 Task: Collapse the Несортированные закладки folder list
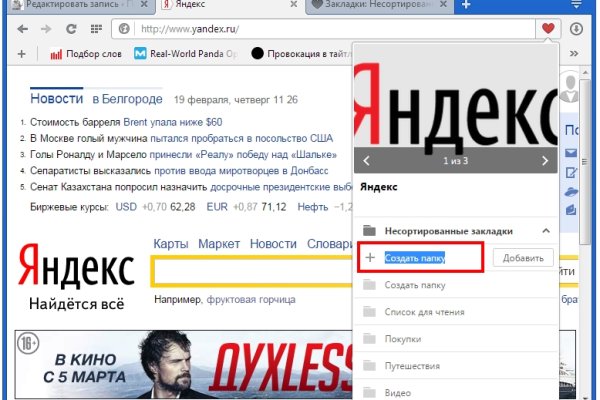tap(546, 230)
